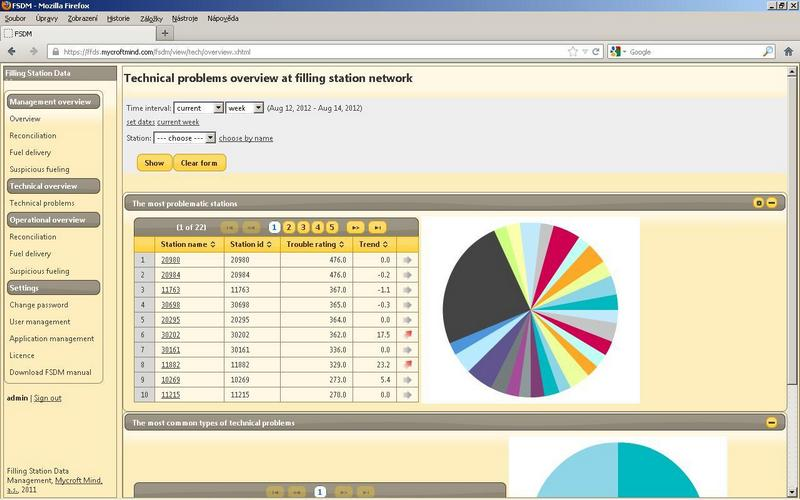Click red trend icon for station 11882
The height and width of the screenshot is (500, 800).
pos(407,365)
